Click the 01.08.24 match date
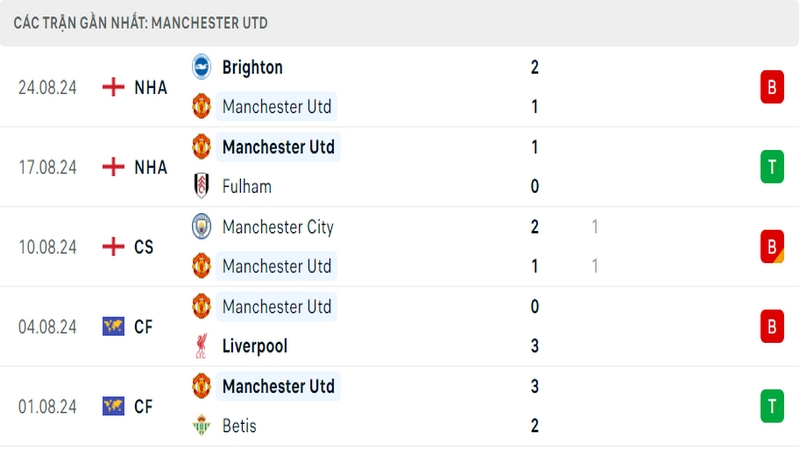Viewport: 800px width, 450px height. click(x=47, y=406)
